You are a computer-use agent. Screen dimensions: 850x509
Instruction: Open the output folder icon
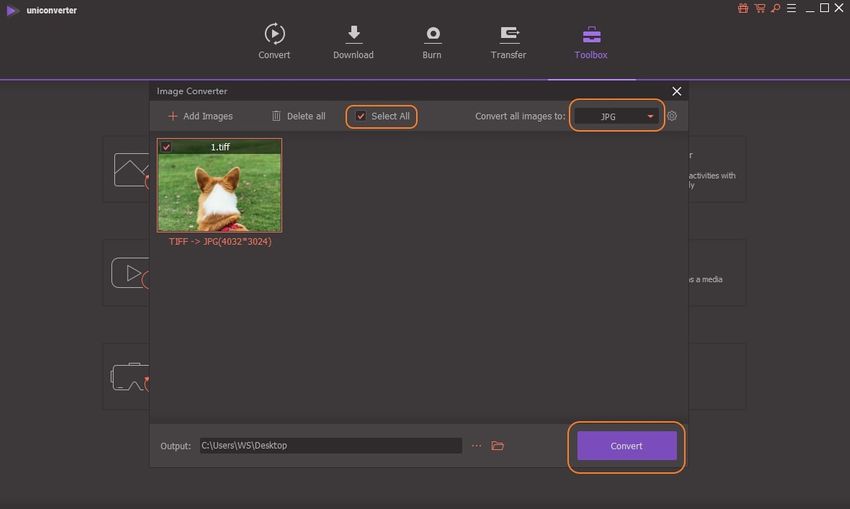[x=498, y=446]
